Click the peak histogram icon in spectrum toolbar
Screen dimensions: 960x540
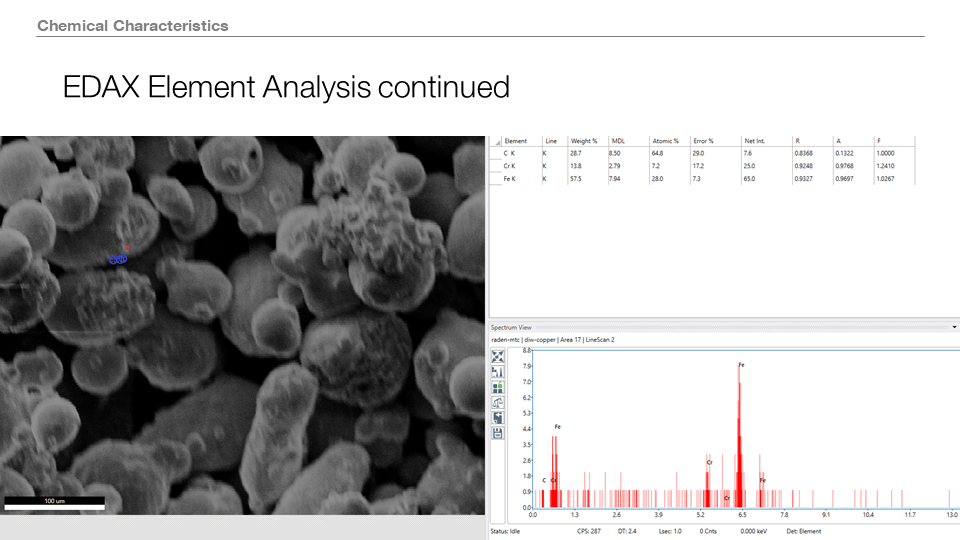[498, 372]
